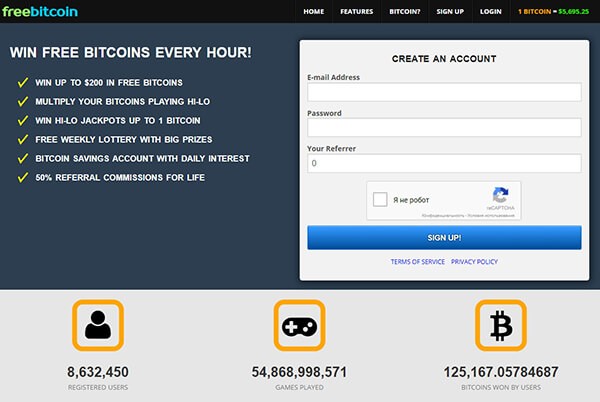Click the reCAPTCHA logo icon
600x402 pixels.
(500, 195)
